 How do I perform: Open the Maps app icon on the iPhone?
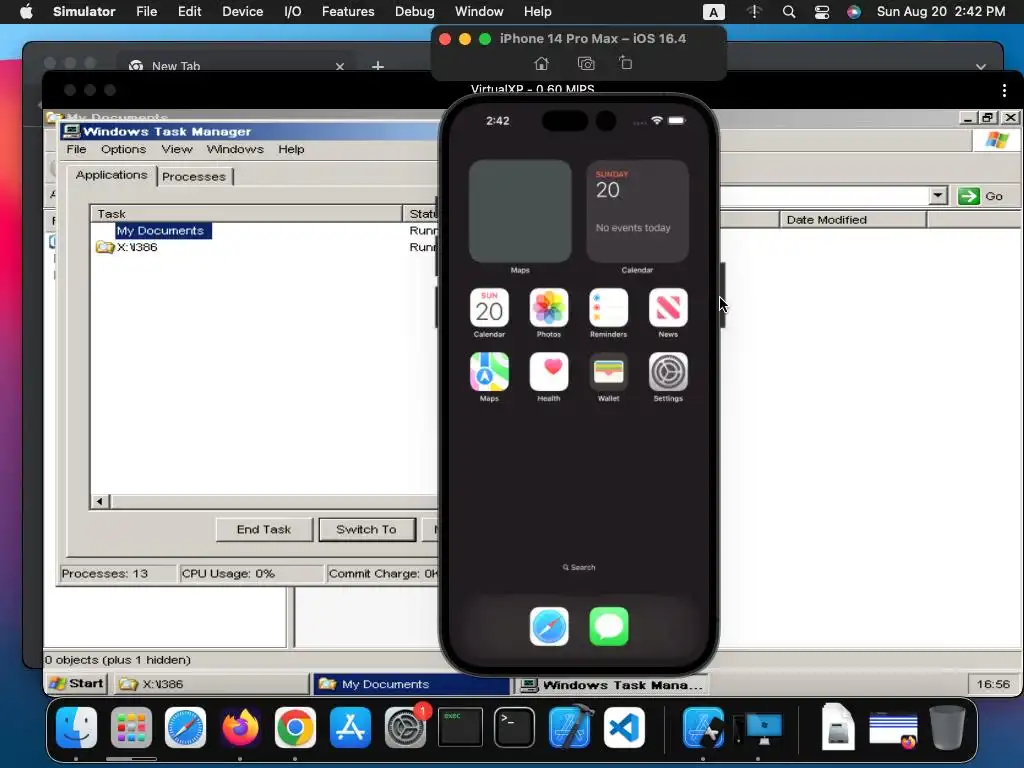click(489, 372)
